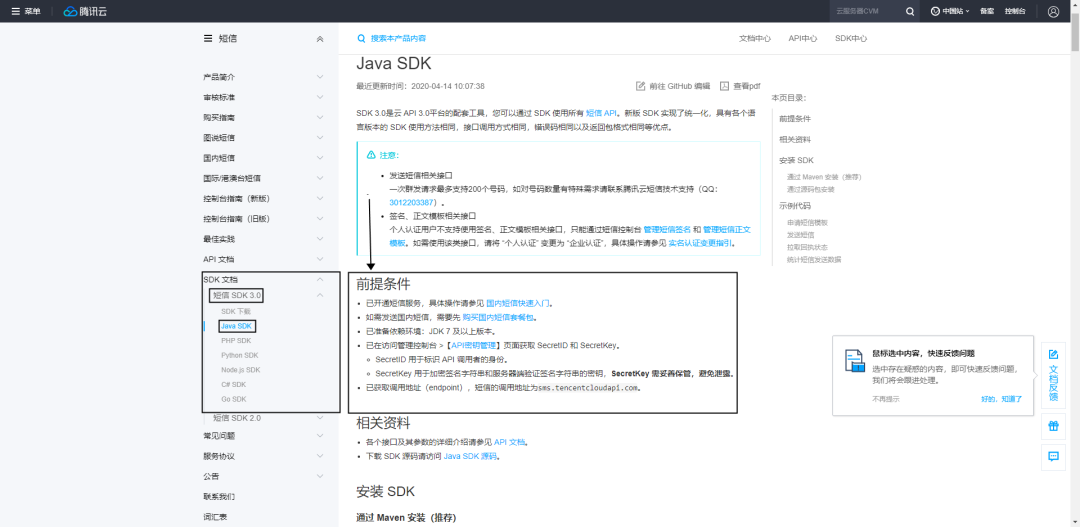Open 文档反馈 feedback pencil icon
This screenshot has width=1080, height=527.
click(1052, 354)
